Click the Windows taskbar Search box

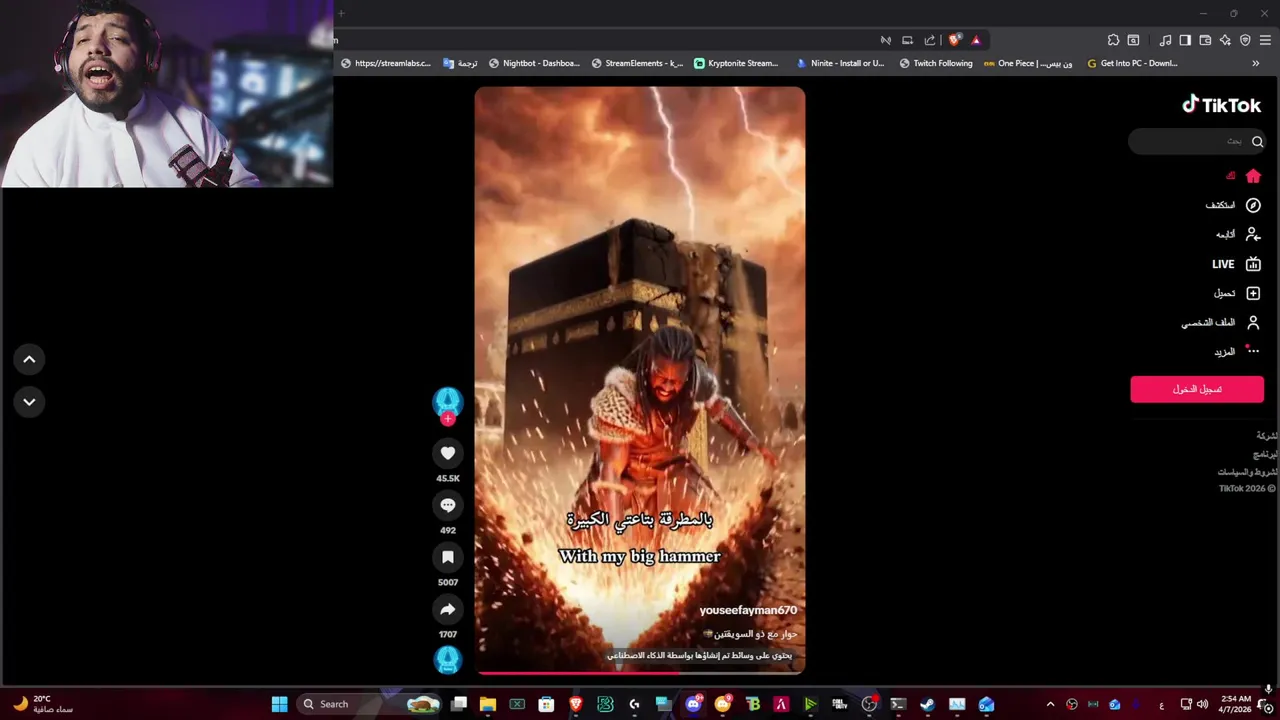click(371, 704)
